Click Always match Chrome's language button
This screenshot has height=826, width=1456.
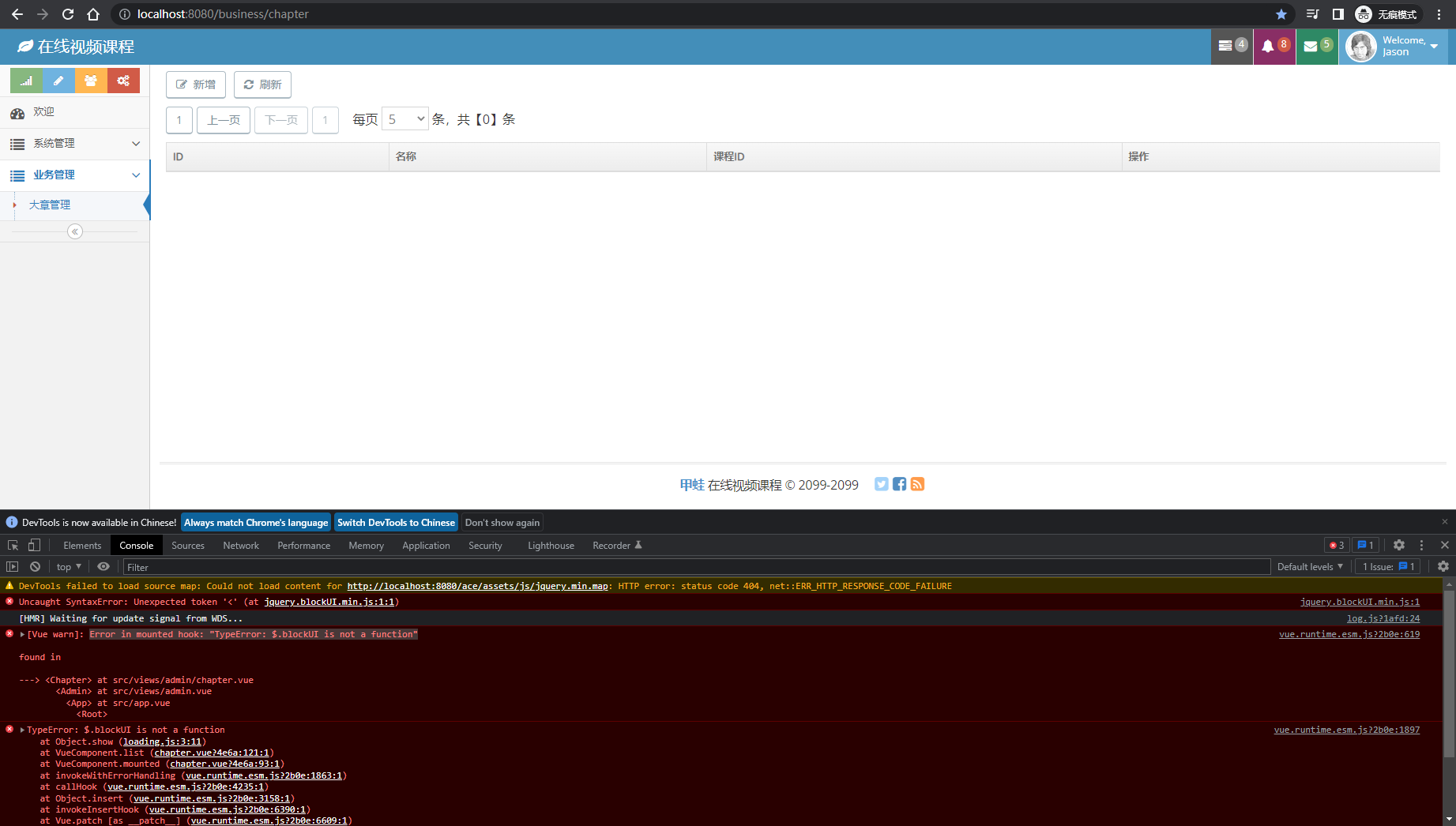(256, 523)
